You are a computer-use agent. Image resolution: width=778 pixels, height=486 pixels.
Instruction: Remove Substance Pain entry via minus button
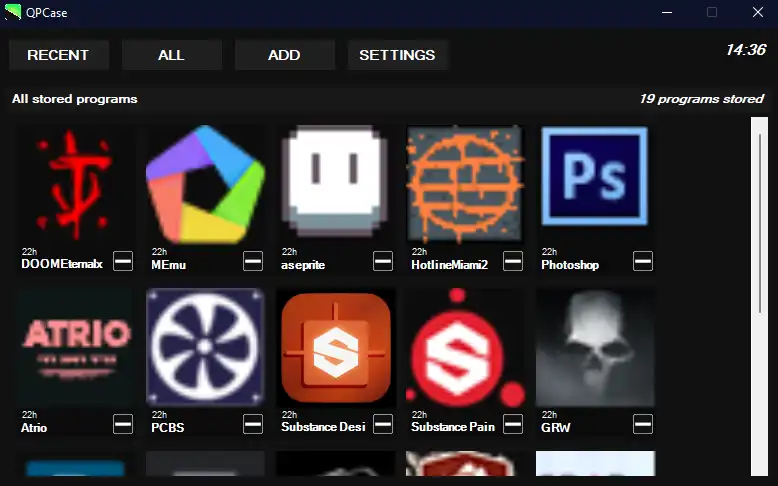(x=513, y=424)
